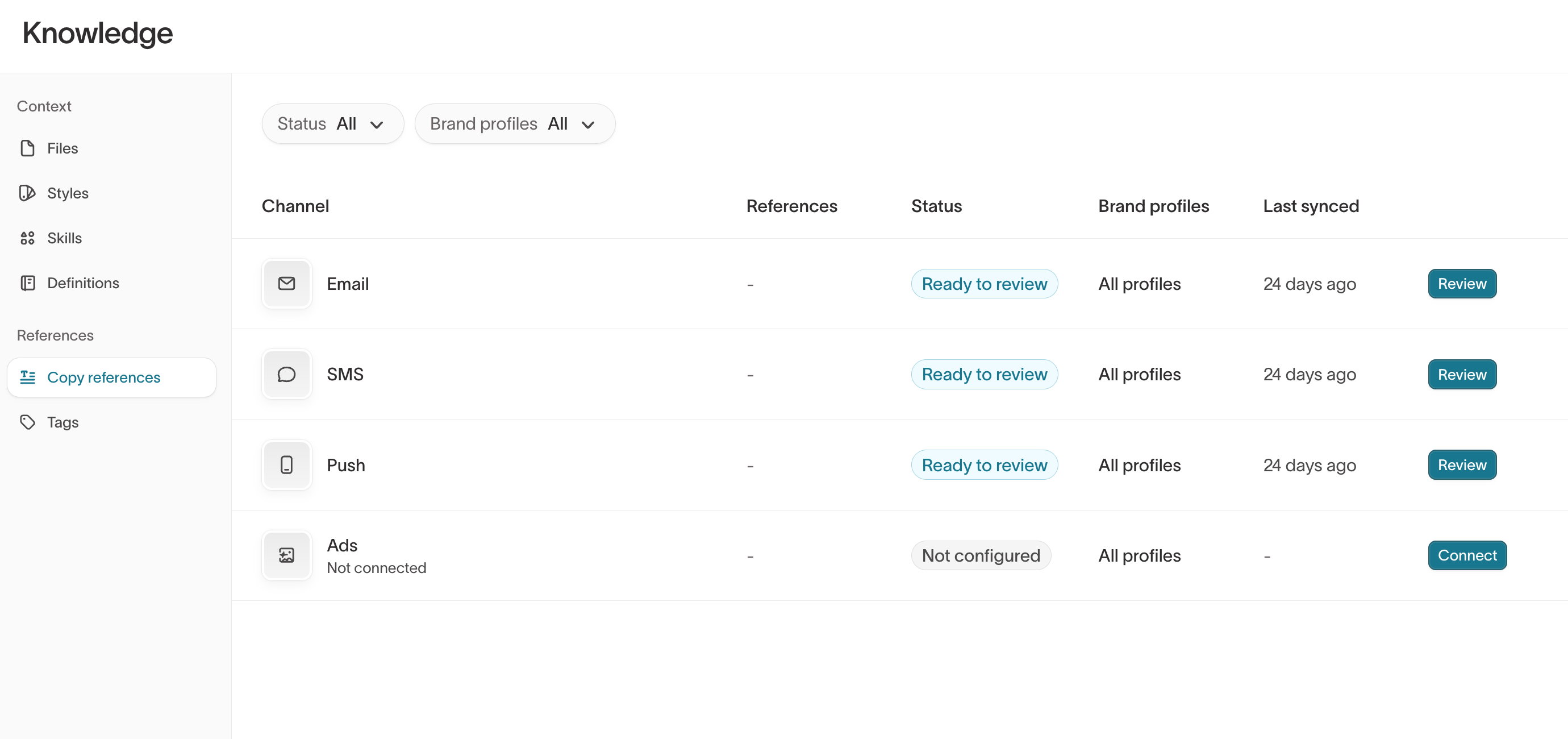The width and height of the screenshot is (1568, 739).
Task: Click 24 days ago in SMS row
Action: tap(1310, 374)
